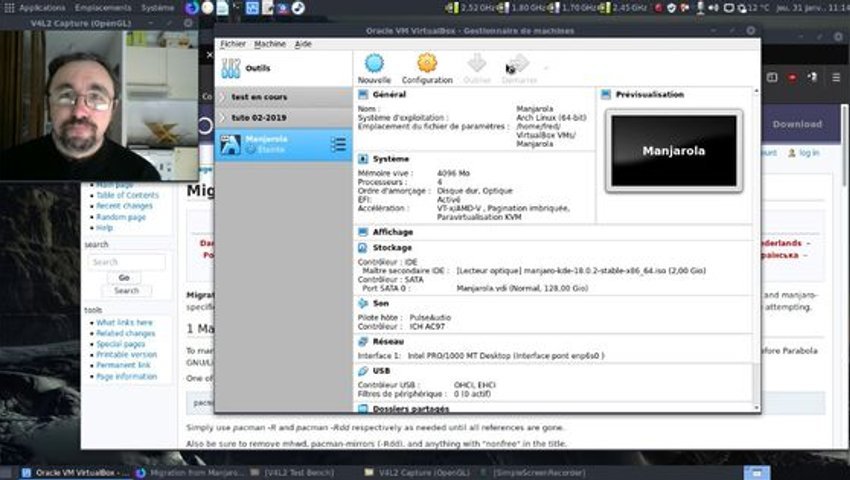Click the VirtualBox details pane vertical scrollbar
The image size is (850, 480).
756,249
